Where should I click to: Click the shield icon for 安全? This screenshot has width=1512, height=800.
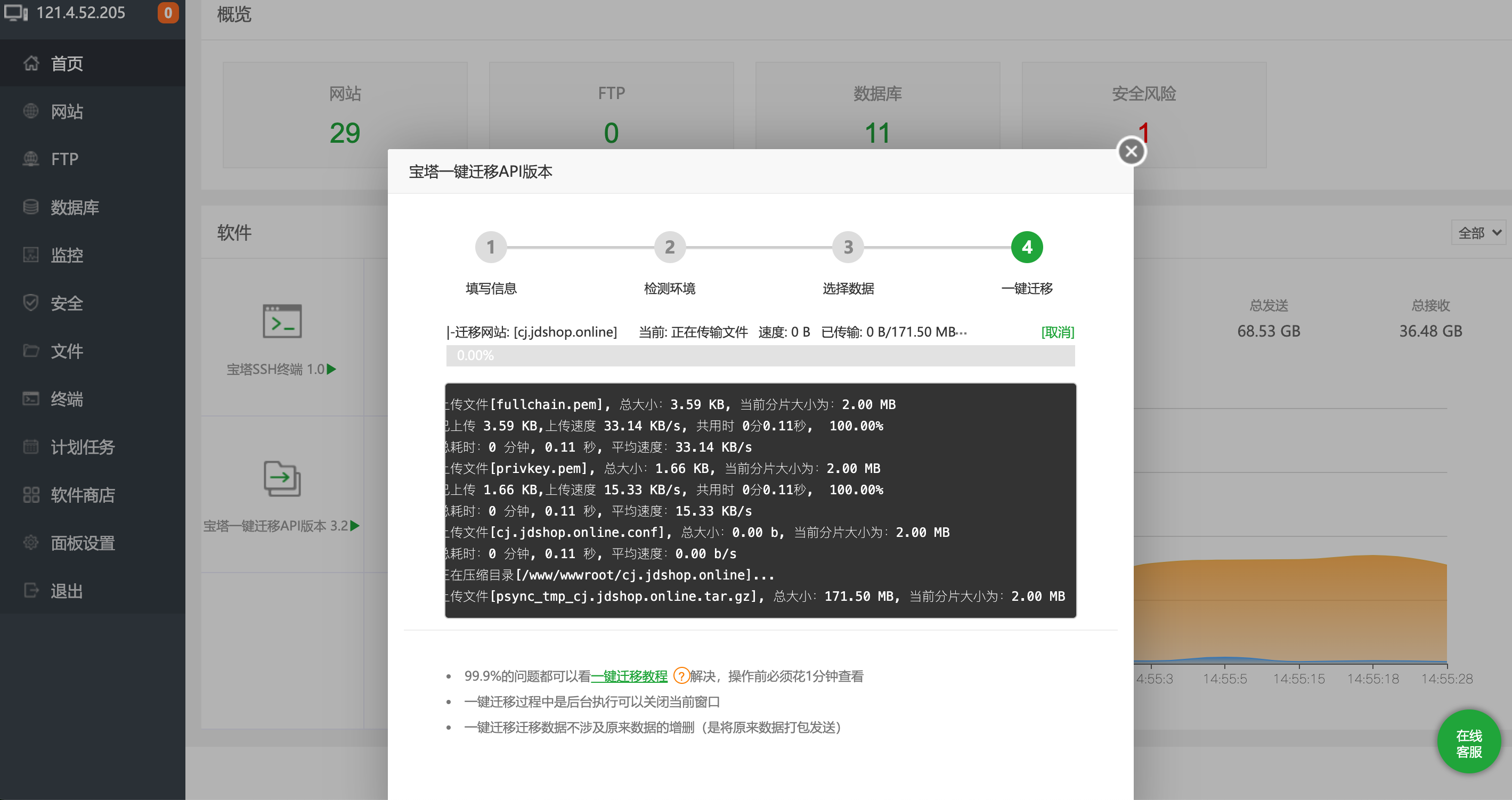[x=31, y=303]
